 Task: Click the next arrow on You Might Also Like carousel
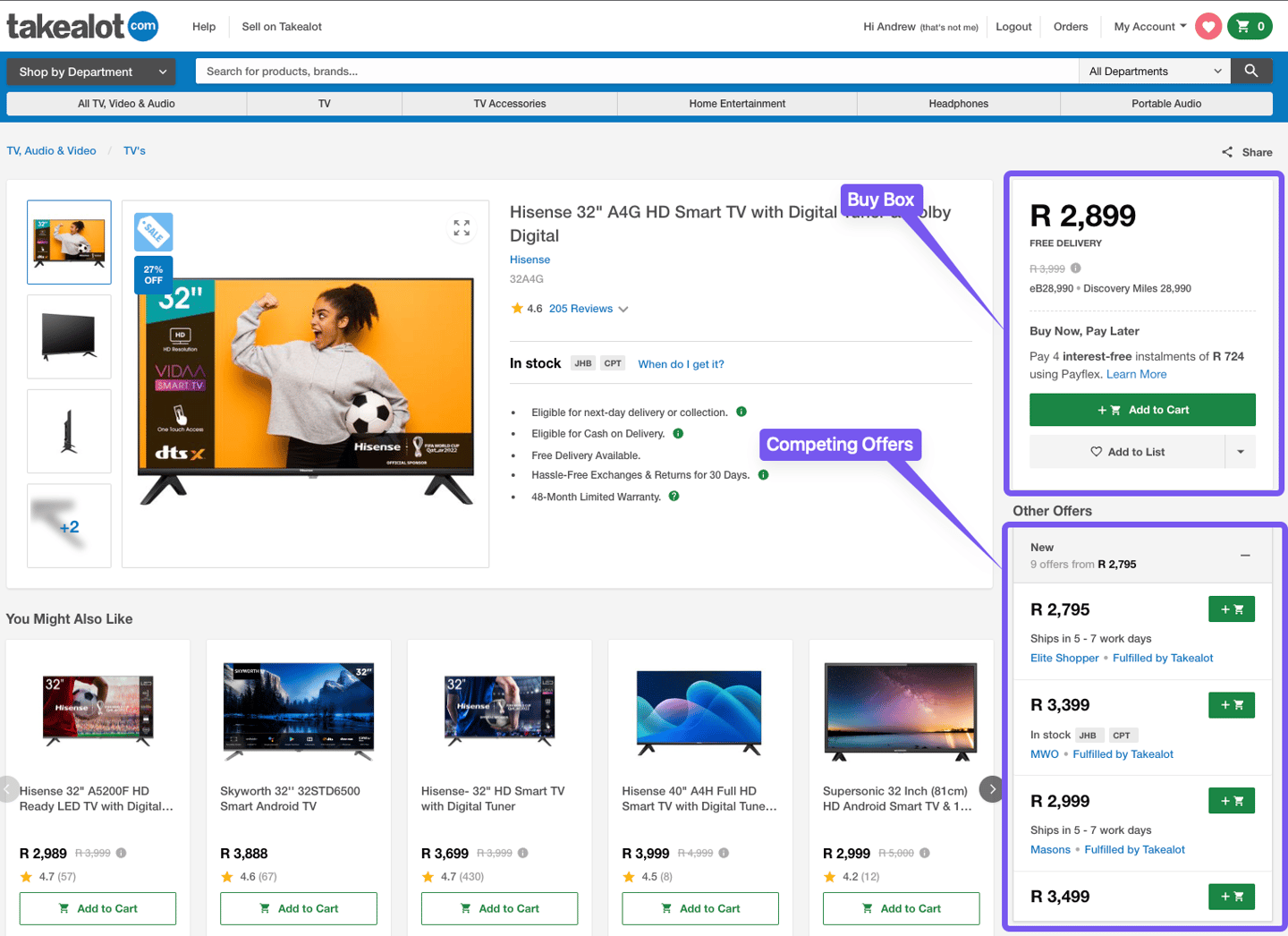point(991,788)
